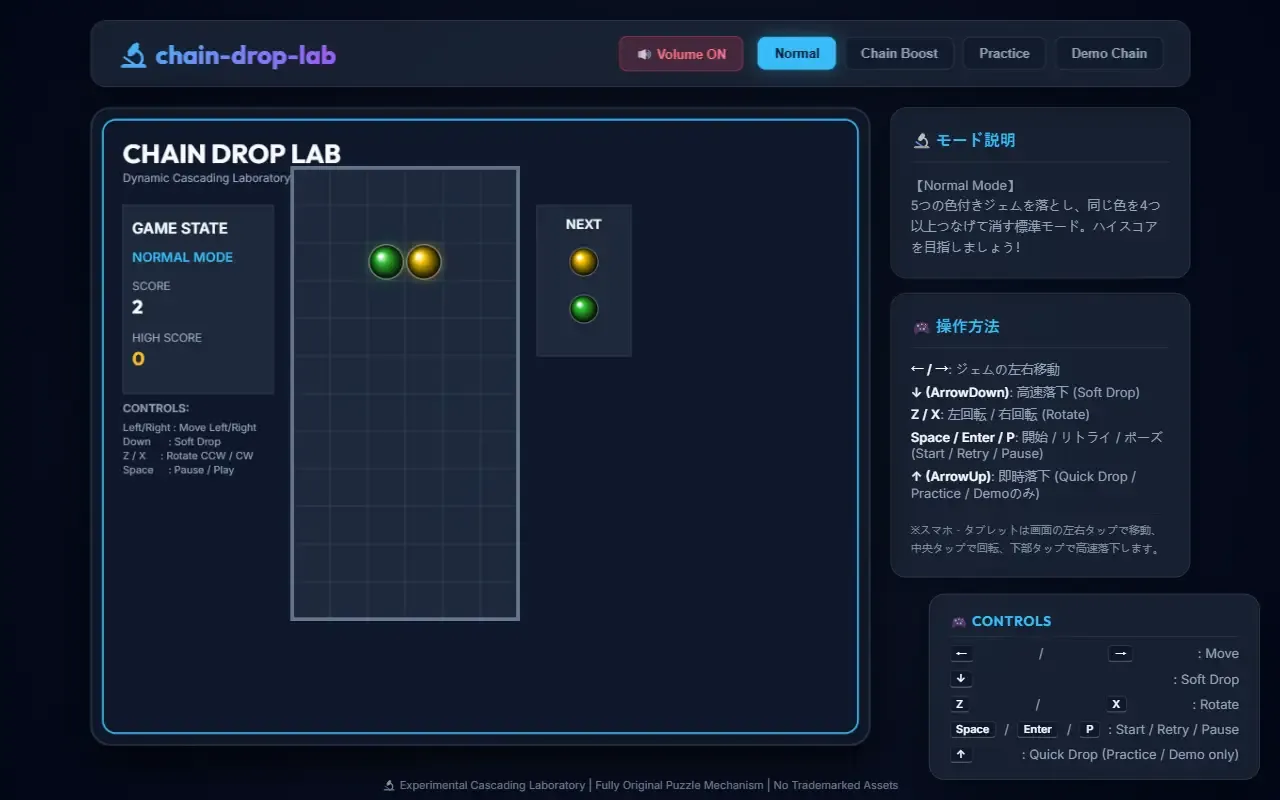Screen dimensions: 1280x800
Task: Click the SCORE value 2
Action: [x=138, y=307]
